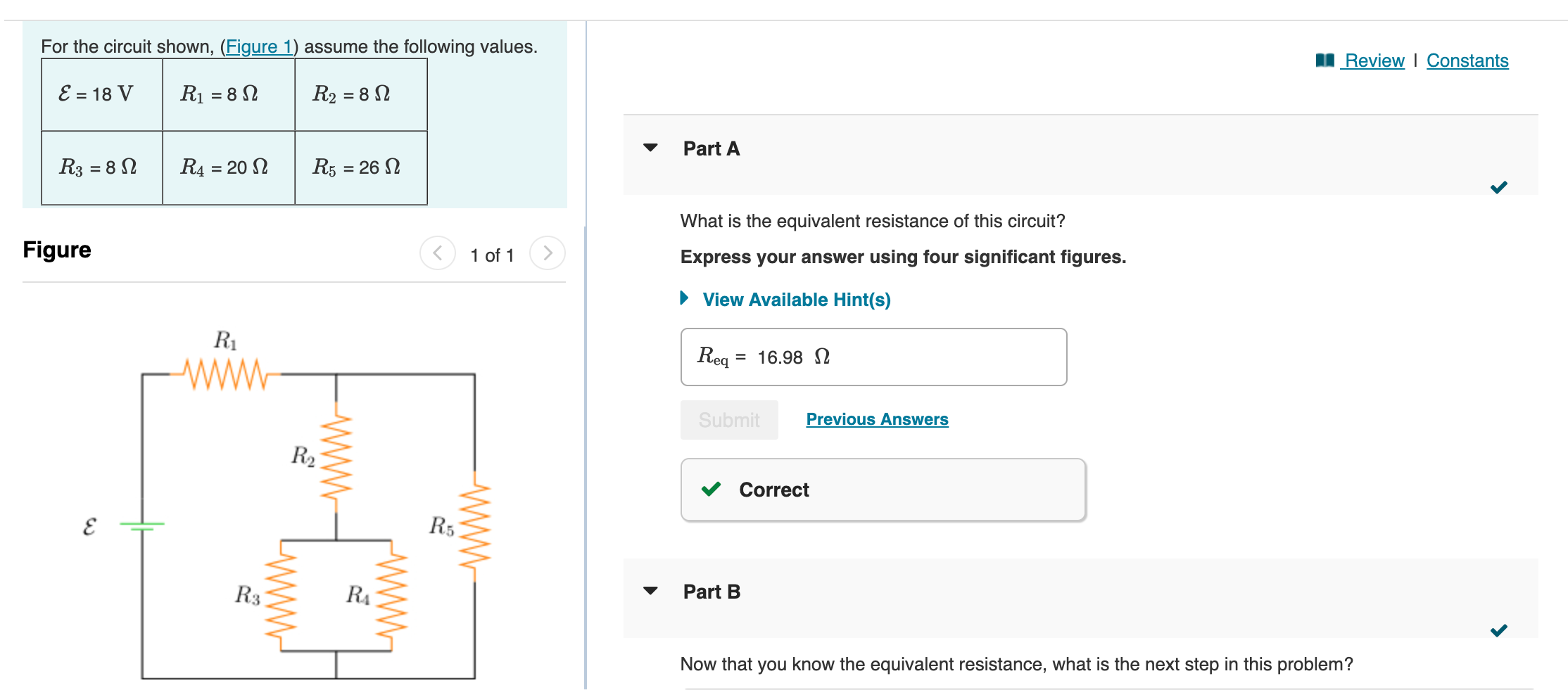Click the battery symbol in circuit figure
The height and width of the screenshot is (695, 1568).
142,525
